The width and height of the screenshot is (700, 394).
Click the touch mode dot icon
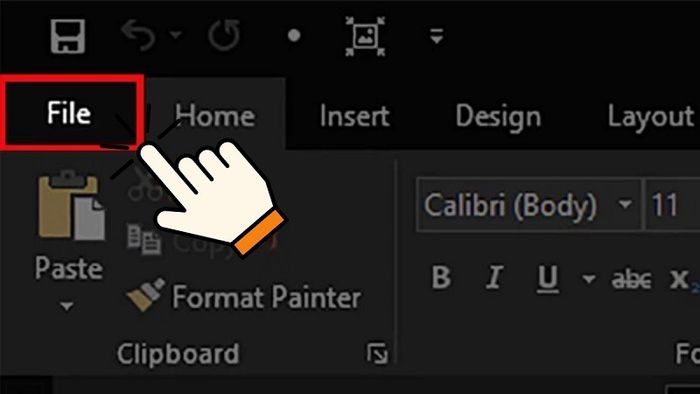tap(294, 35)
